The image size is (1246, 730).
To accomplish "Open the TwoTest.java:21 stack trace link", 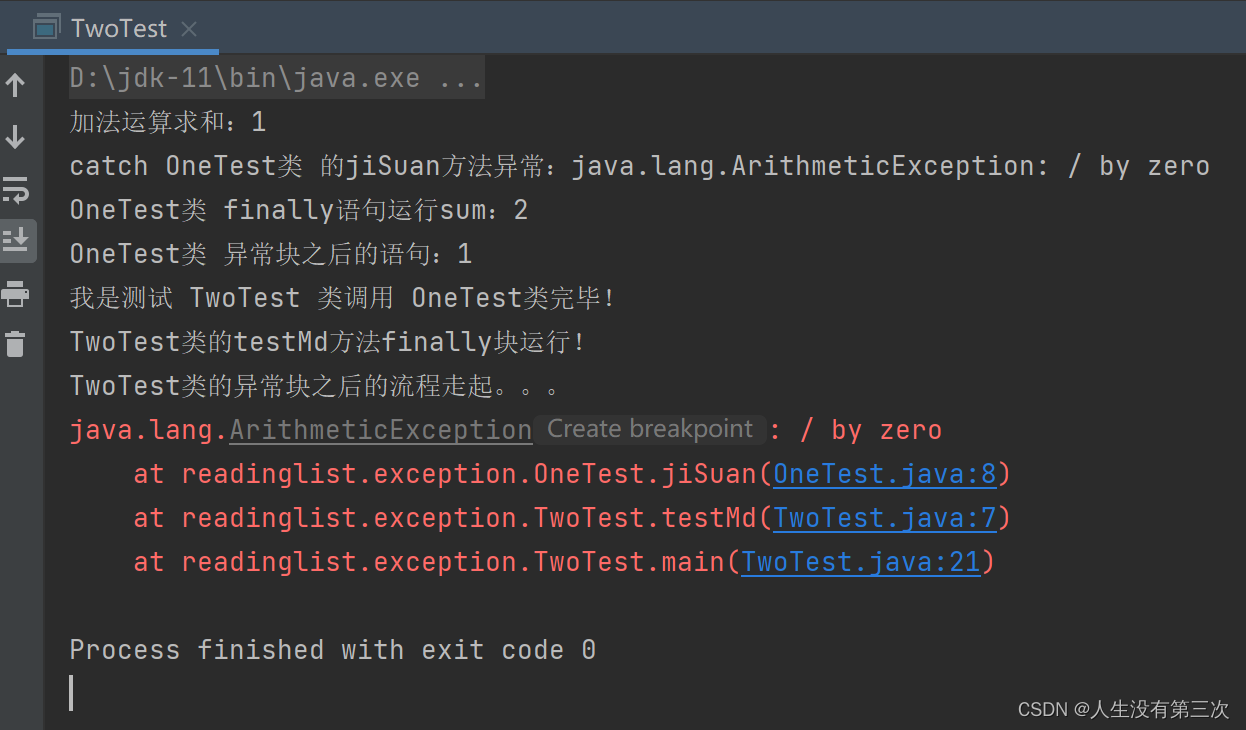I will click(x=861, y=562).
